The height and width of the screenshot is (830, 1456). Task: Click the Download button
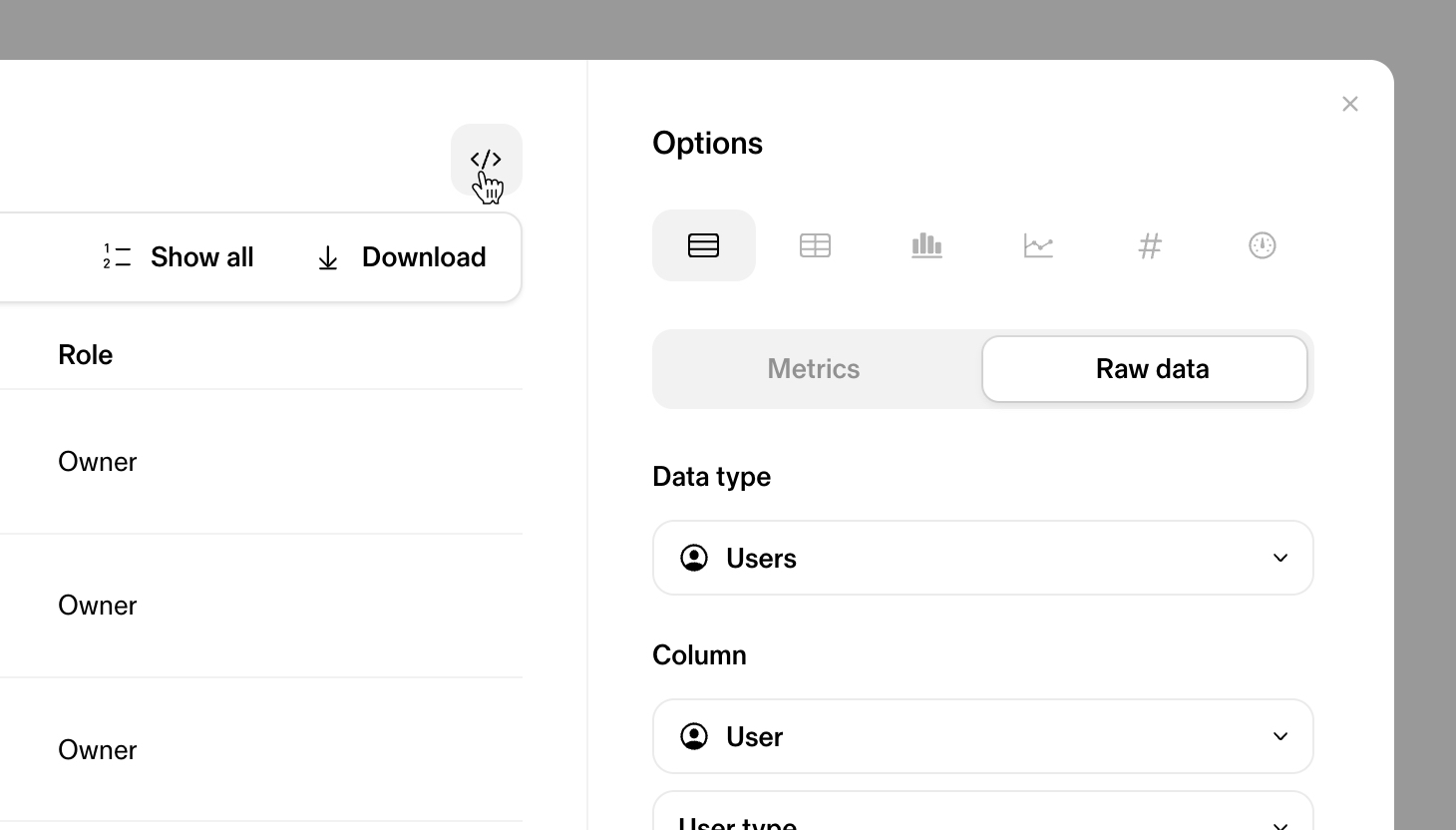click(401, 257)
